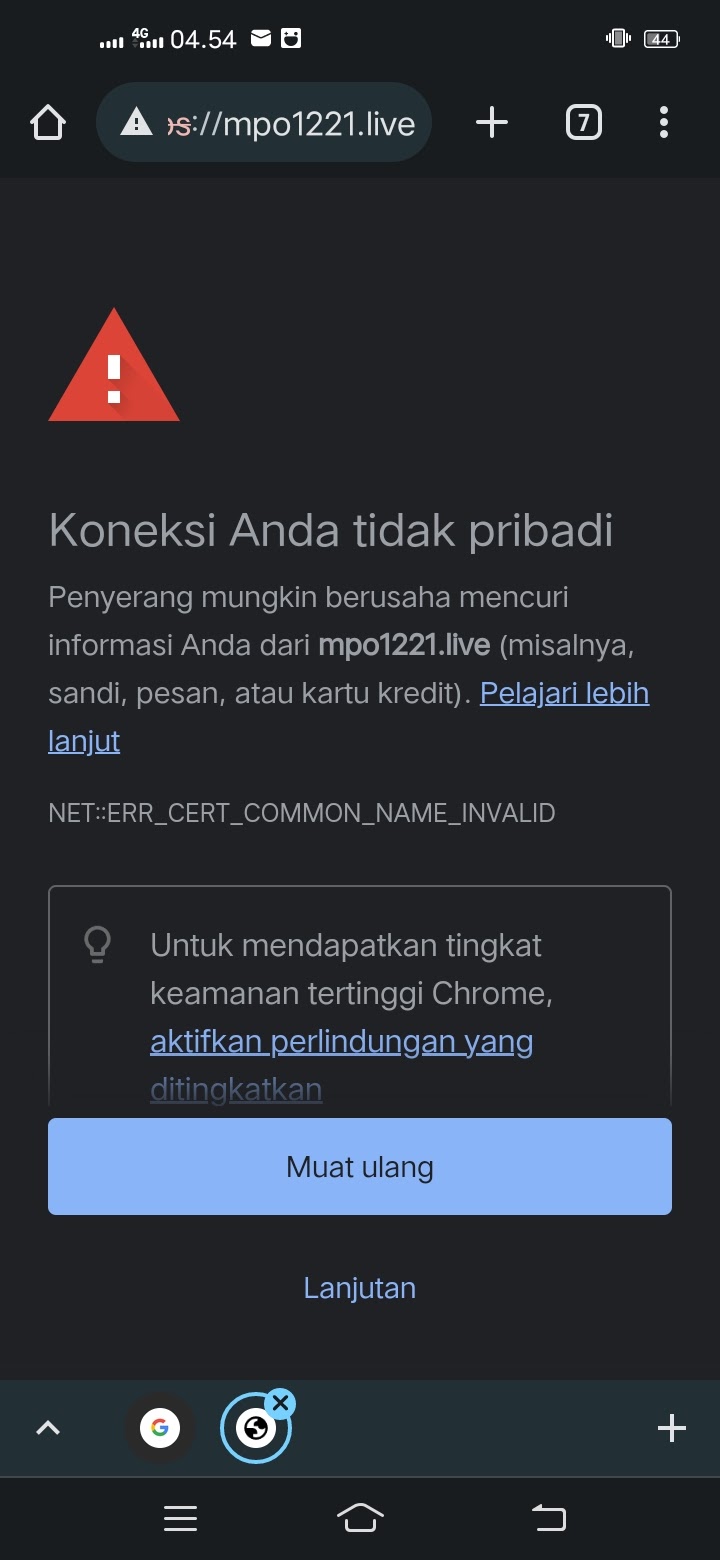Tap the Android home navigation icon

pos(360,1517)
